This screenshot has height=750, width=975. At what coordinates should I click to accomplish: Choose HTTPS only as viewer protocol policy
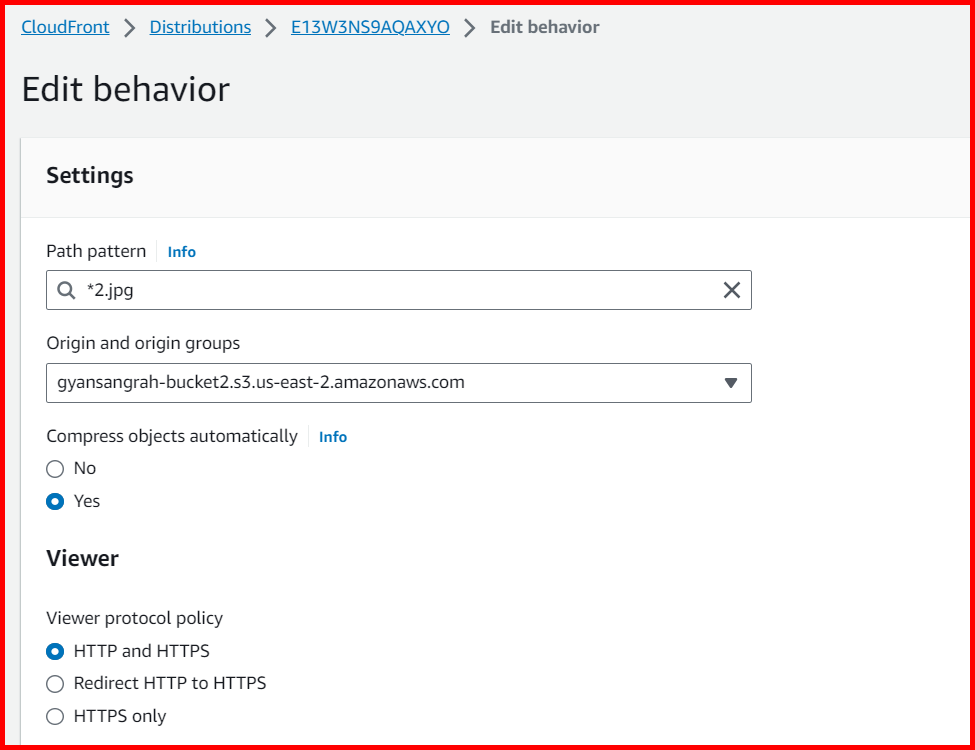click(x=55, y=716)
